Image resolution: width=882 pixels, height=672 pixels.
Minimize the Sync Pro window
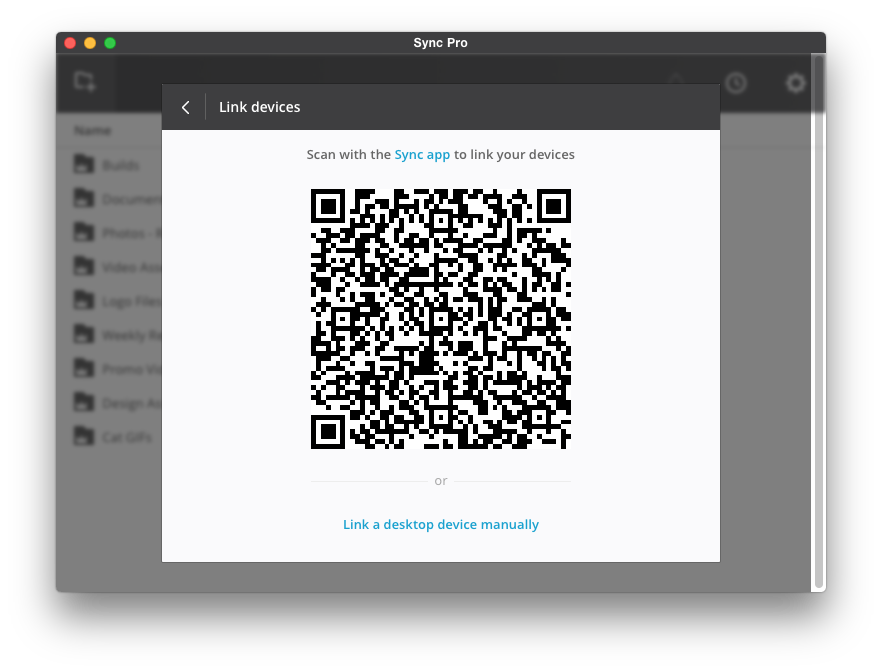[90, 43]
